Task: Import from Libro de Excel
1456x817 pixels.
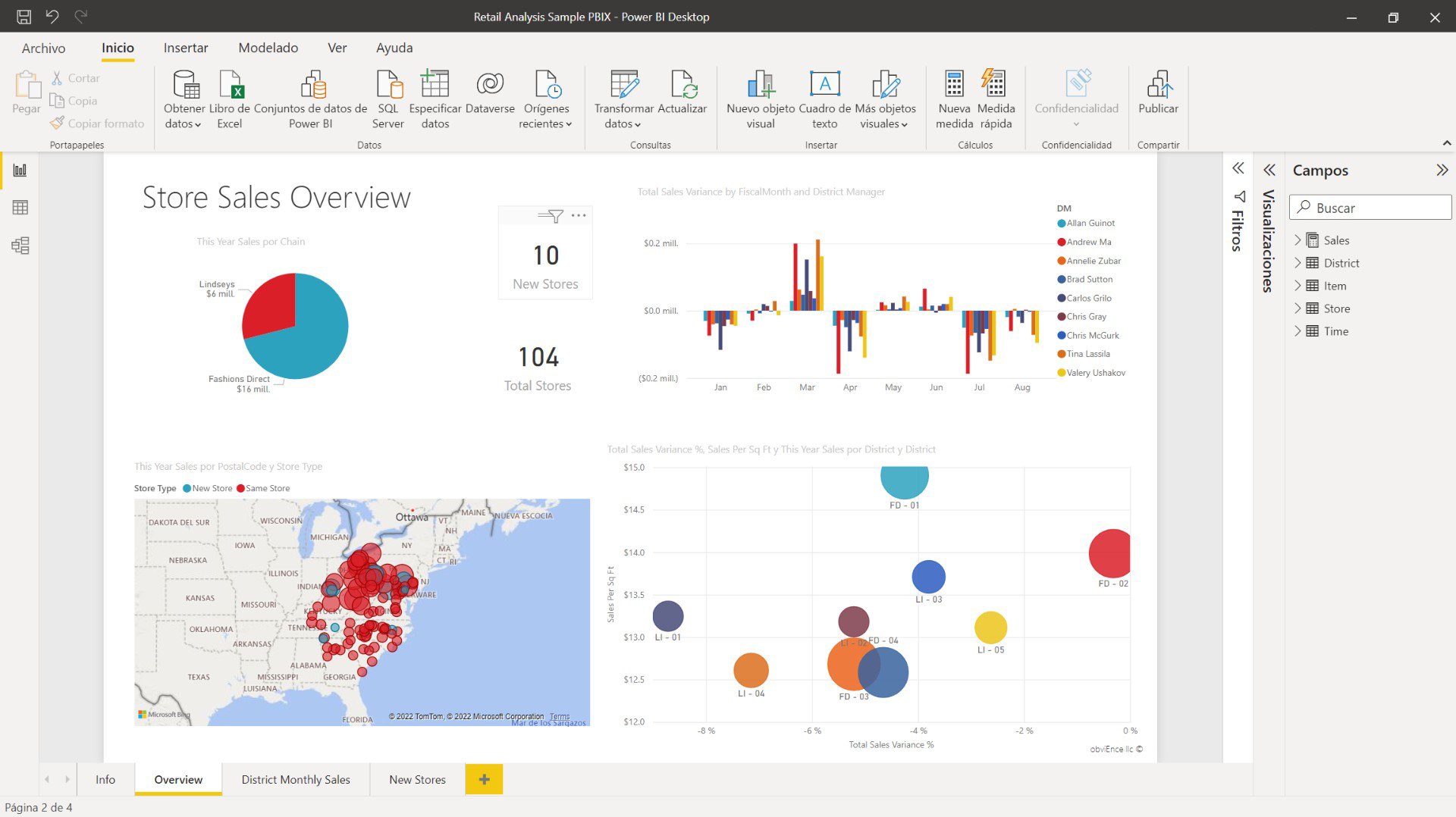Action: [230, 100]
